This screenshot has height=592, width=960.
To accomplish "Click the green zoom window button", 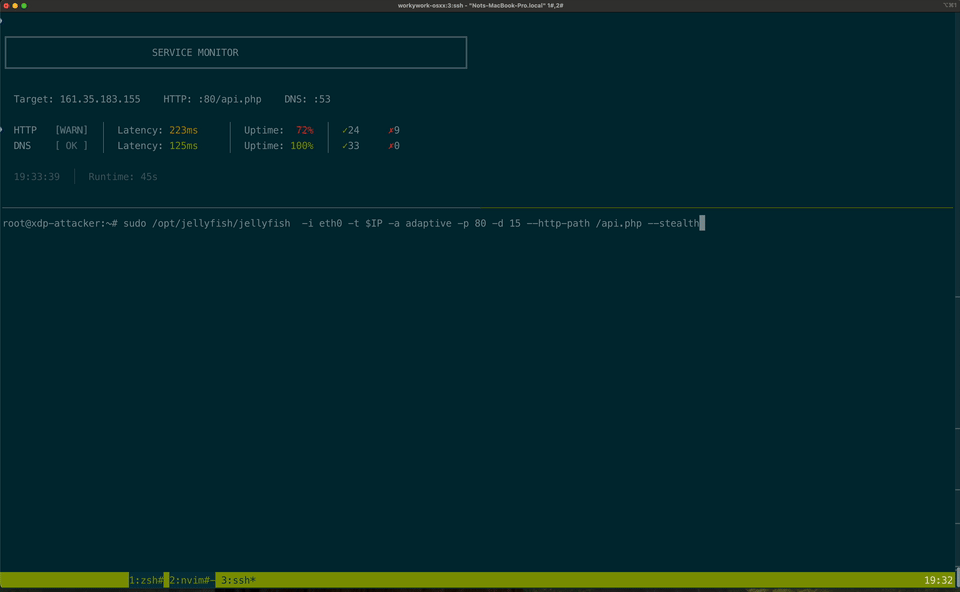I will click(x=25, y=5).
